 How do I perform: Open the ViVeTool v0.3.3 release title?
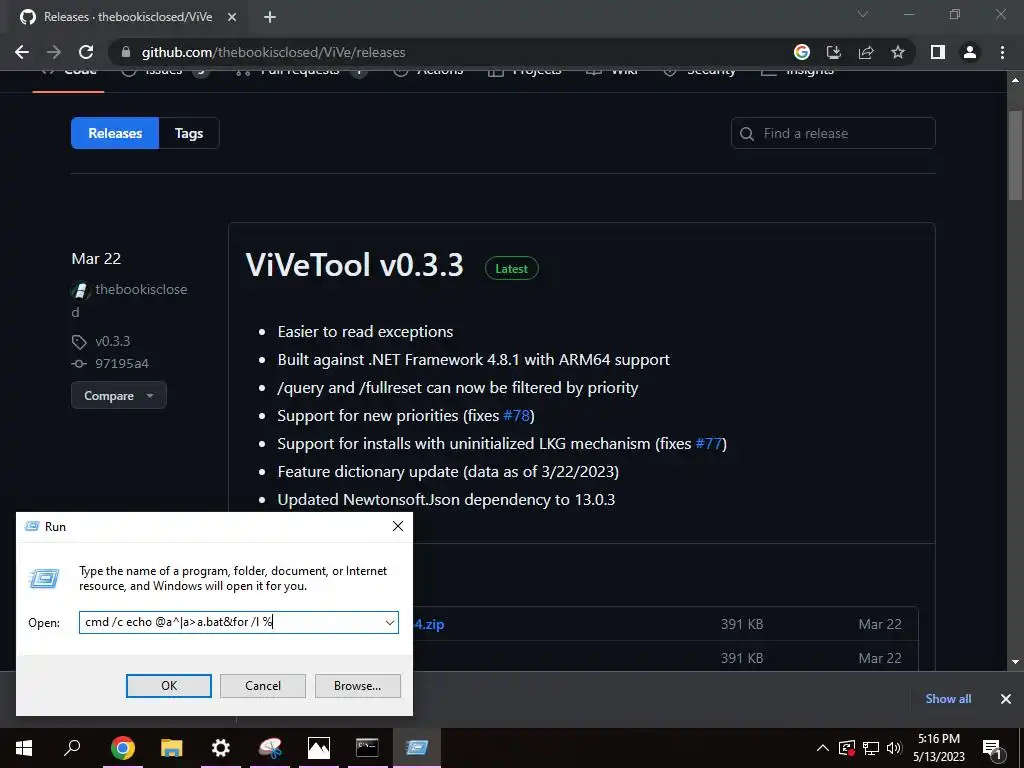(x=355, y=265)
